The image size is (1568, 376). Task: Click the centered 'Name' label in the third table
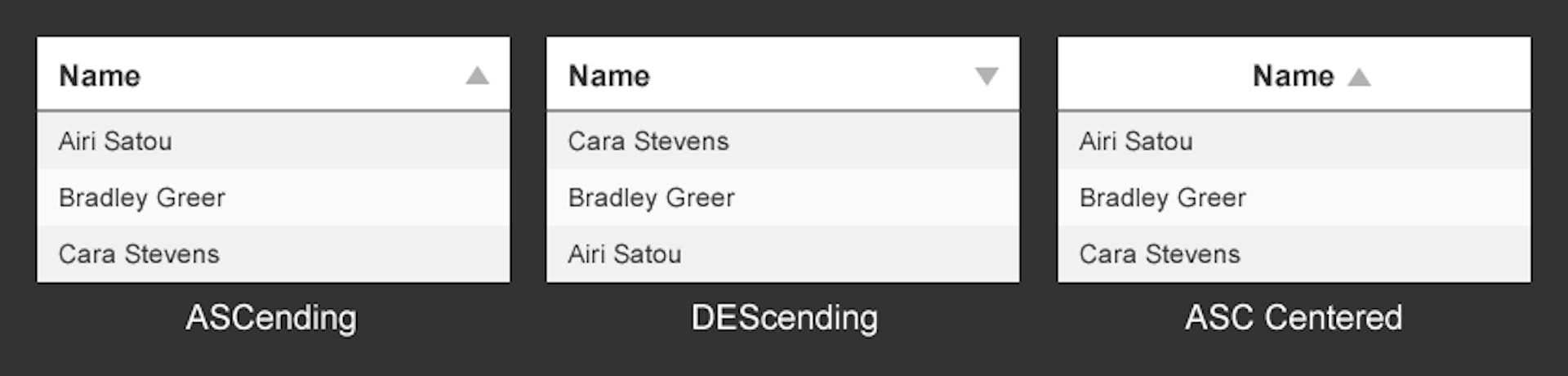(1293, 76)
